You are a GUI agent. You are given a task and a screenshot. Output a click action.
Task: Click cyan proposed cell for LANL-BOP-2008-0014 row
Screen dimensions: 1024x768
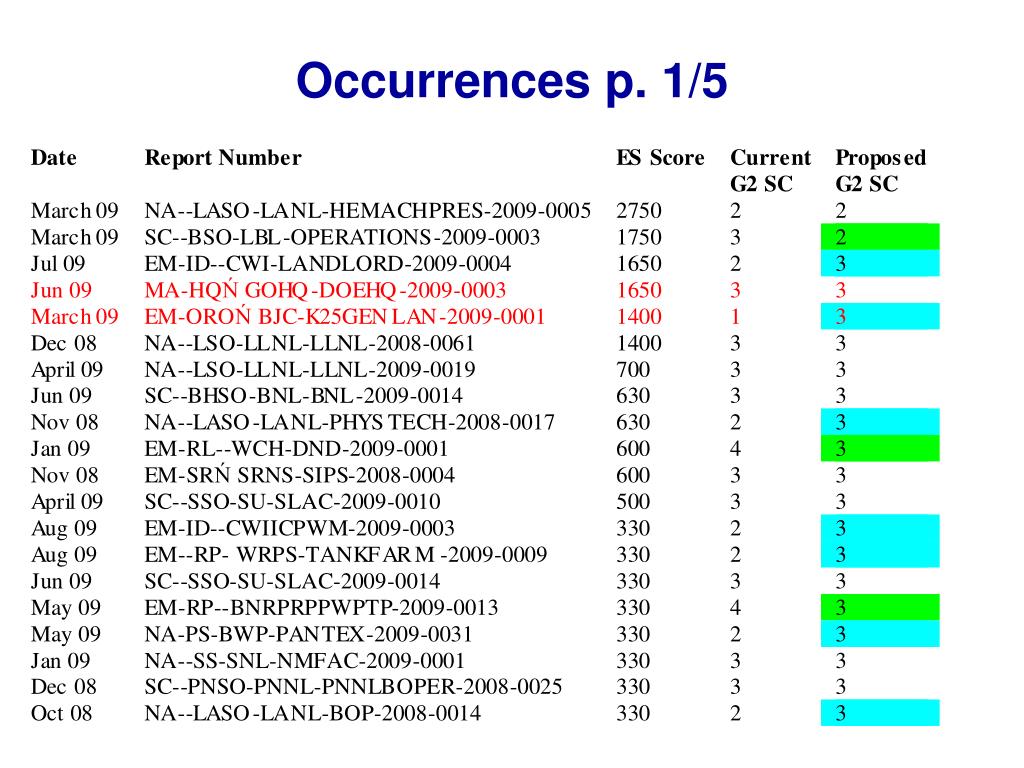point(880,713)
